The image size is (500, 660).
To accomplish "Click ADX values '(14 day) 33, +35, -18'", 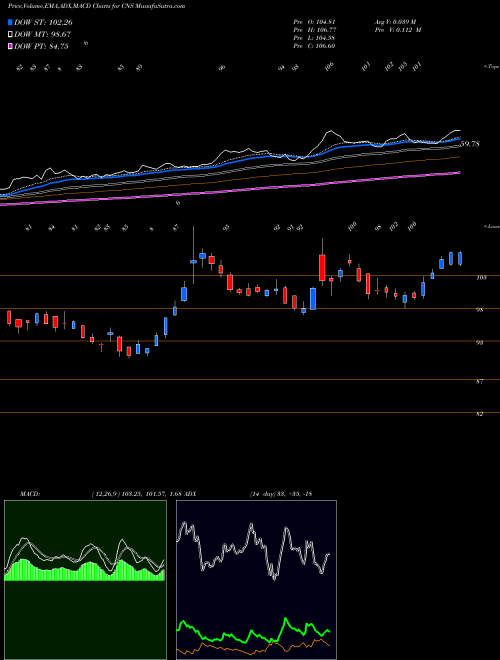I will pos(281,494).
